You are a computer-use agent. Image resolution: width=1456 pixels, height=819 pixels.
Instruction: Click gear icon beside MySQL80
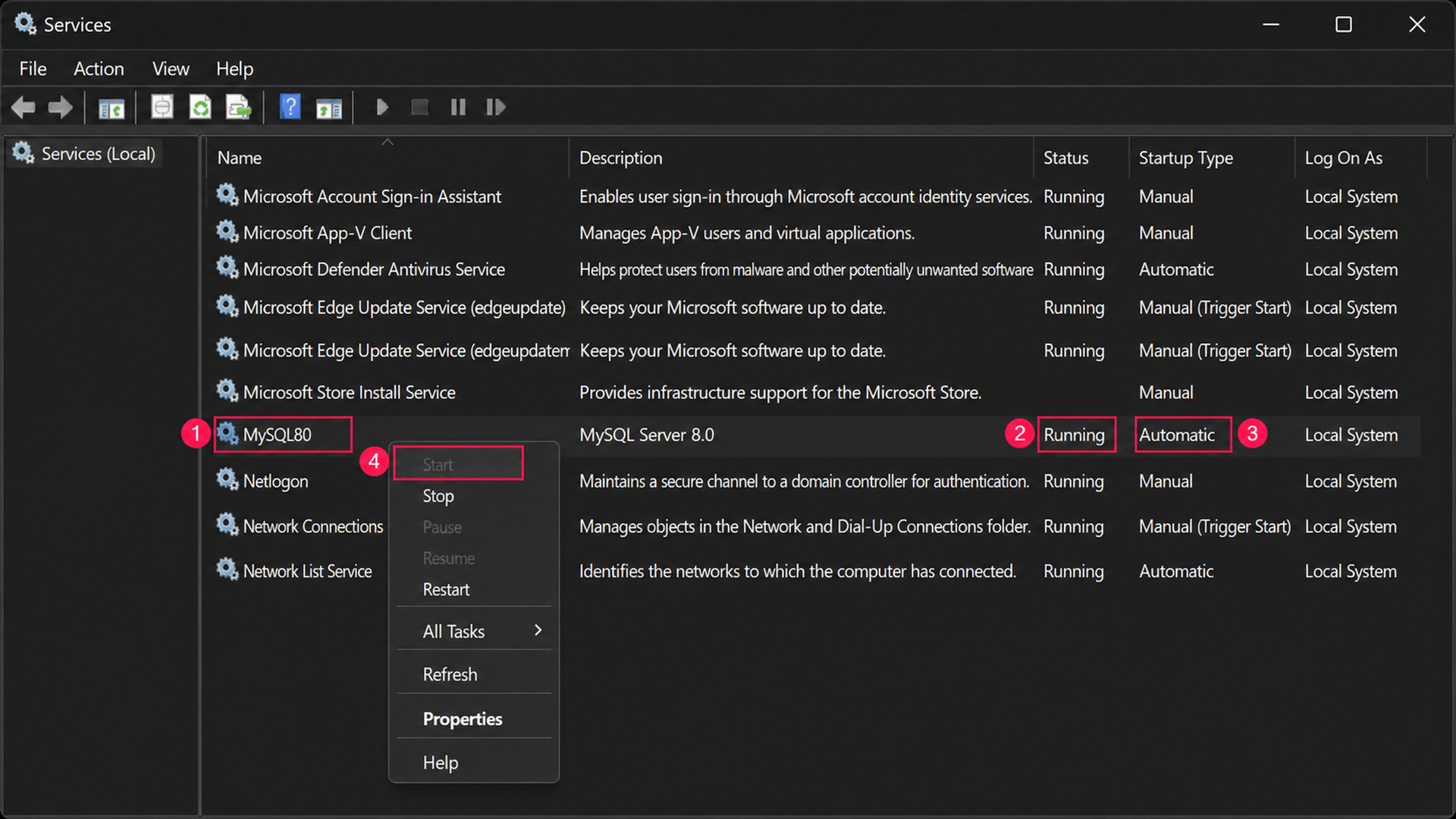tap(227, 433)
